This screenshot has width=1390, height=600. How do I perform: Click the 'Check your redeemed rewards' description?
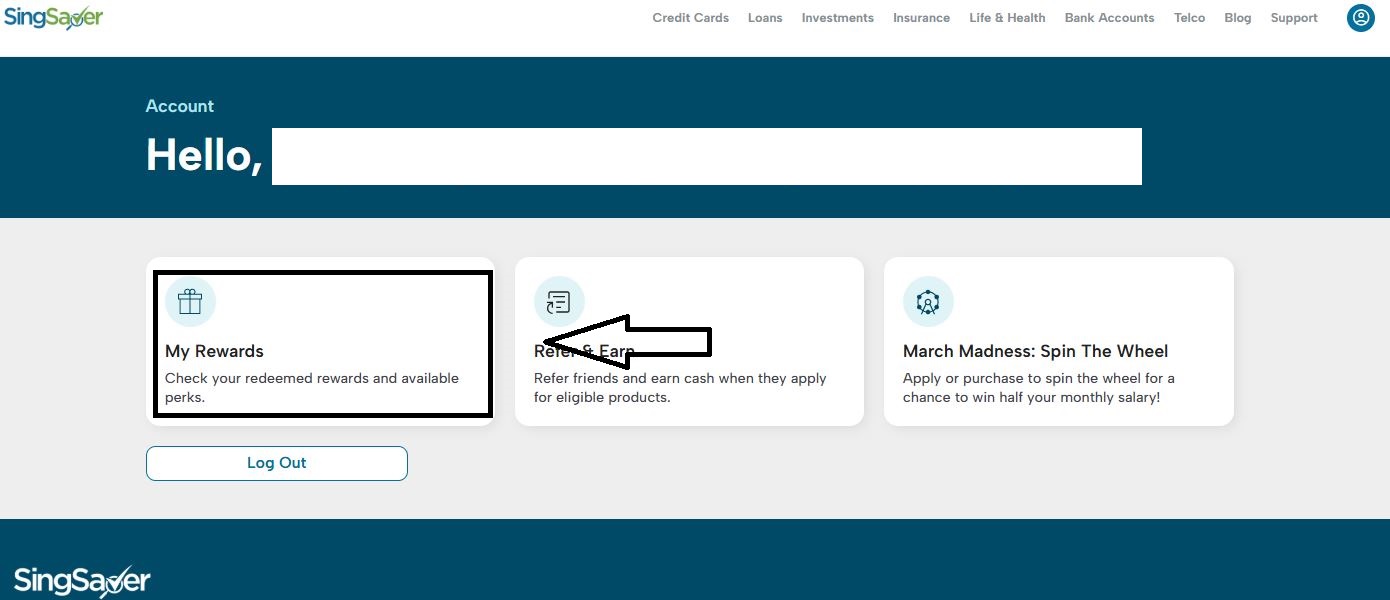click(312, 388)
